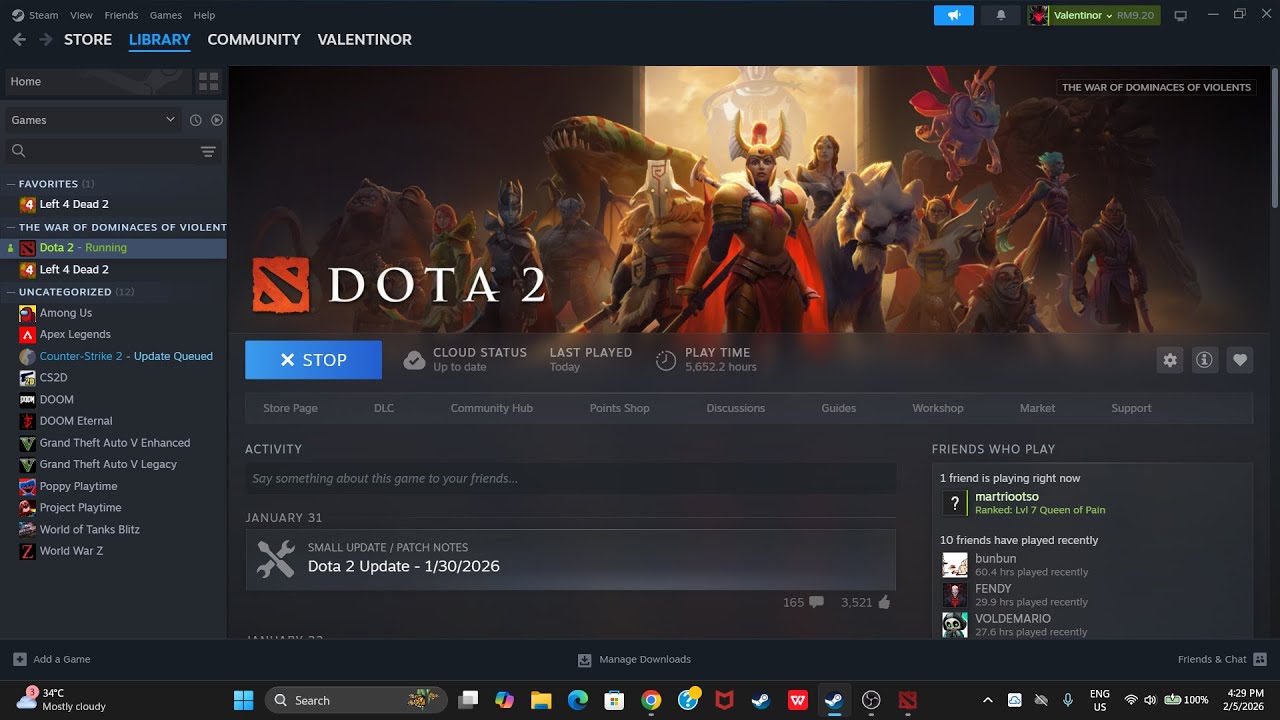Open Manage Downloads
1280x720 pixels.
click(634, 659)
